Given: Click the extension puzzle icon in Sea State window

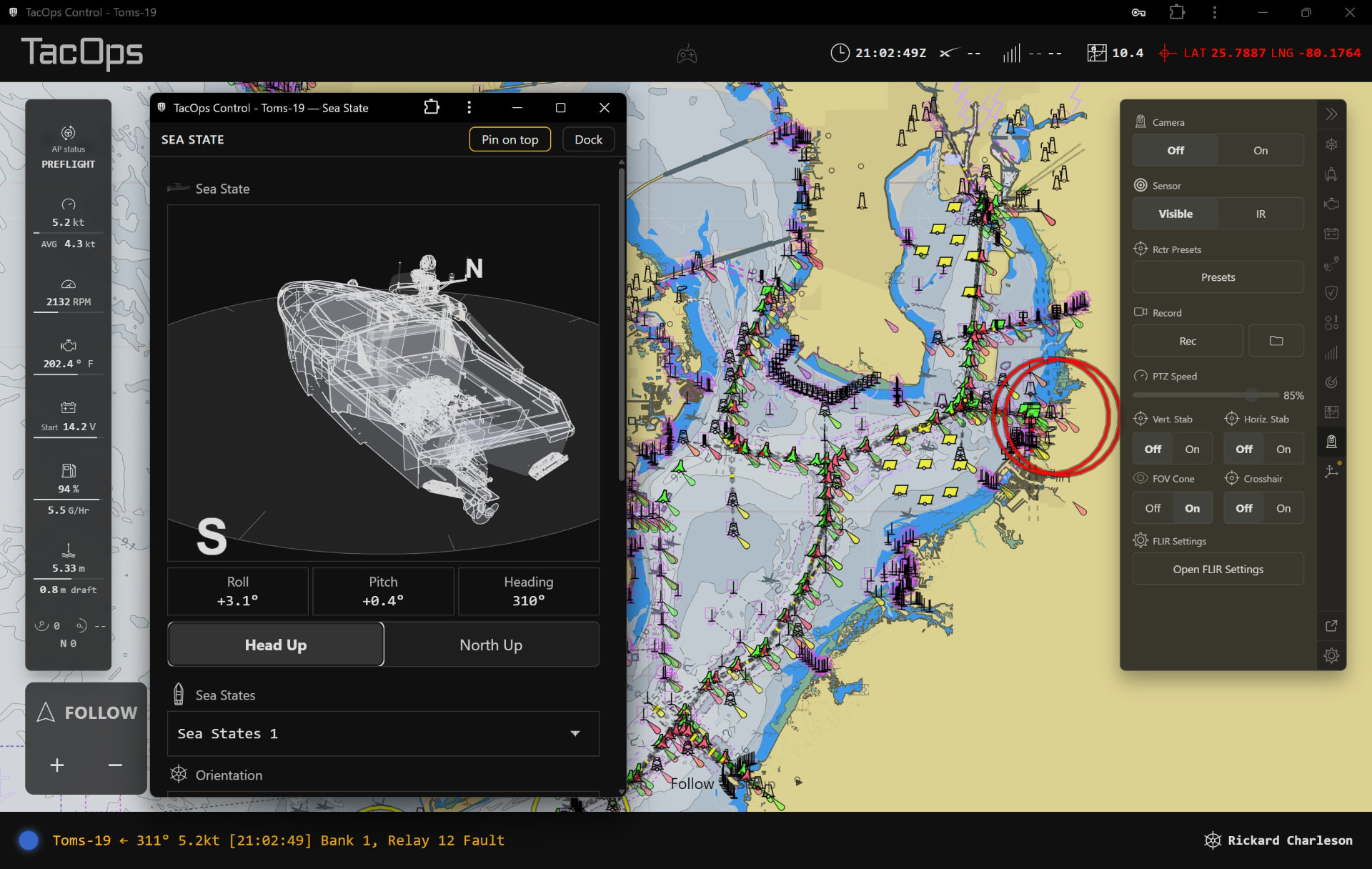Looking at the screenshot, I should [432, 107].
